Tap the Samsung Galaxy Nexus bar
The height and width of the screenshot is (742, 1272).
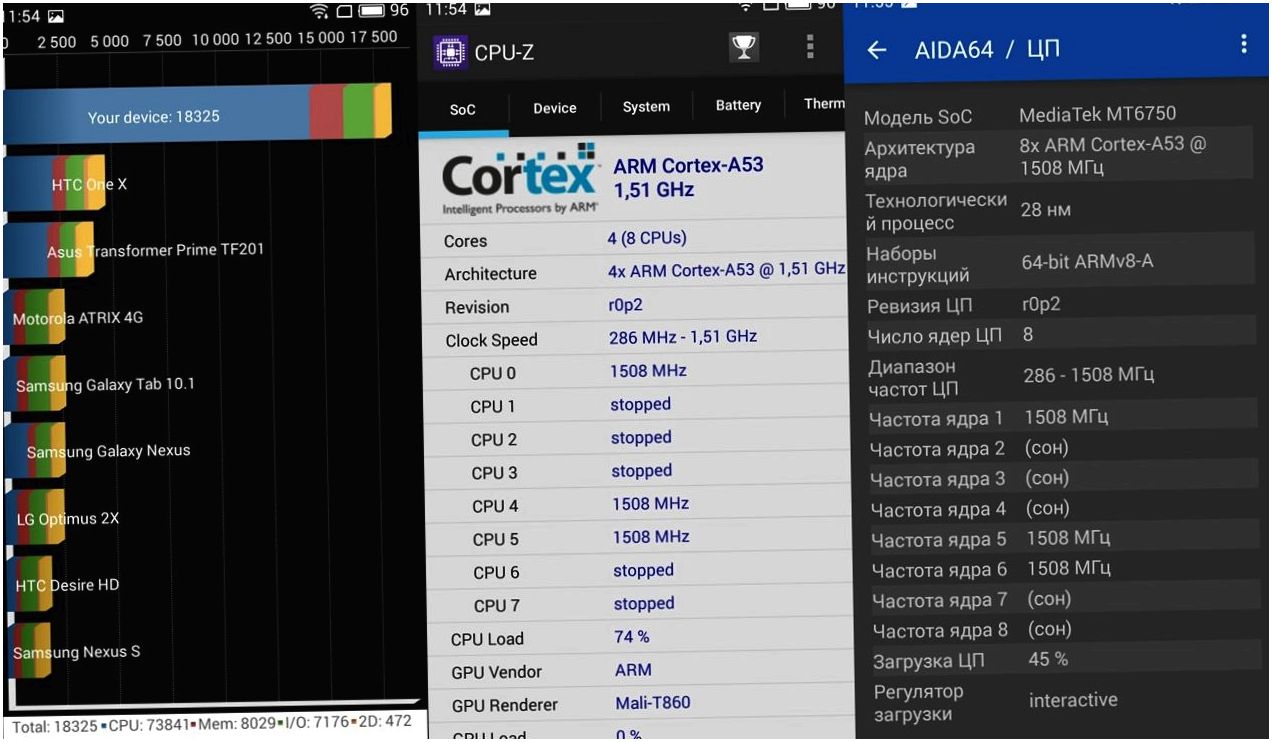pos(34,451)
